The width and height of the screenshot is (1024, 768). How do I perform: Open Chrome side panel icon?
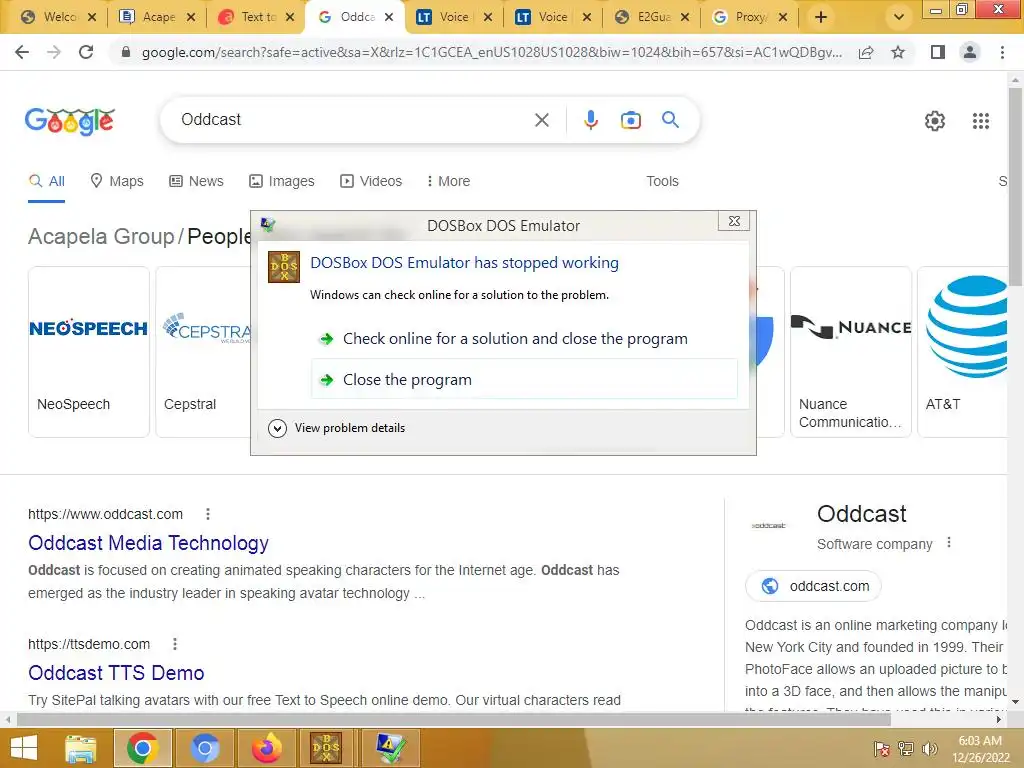coord(938,52)
